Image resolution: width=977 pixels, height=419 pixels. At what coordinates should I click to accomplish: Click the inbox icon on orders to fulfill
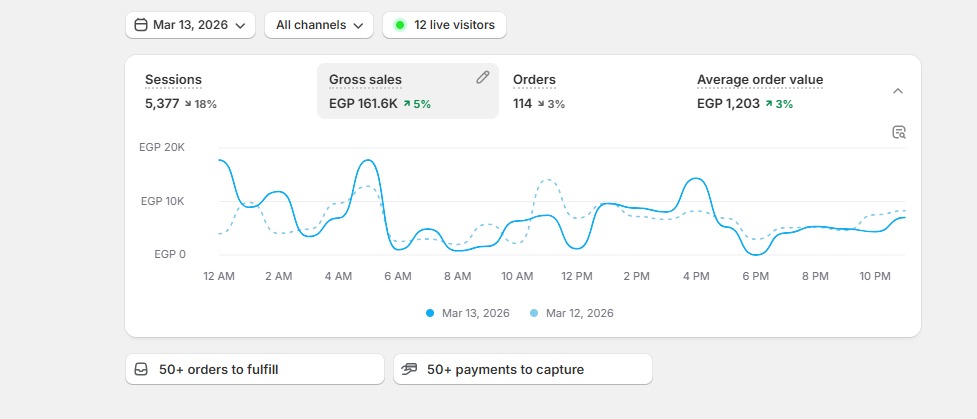tap(141, 369)
